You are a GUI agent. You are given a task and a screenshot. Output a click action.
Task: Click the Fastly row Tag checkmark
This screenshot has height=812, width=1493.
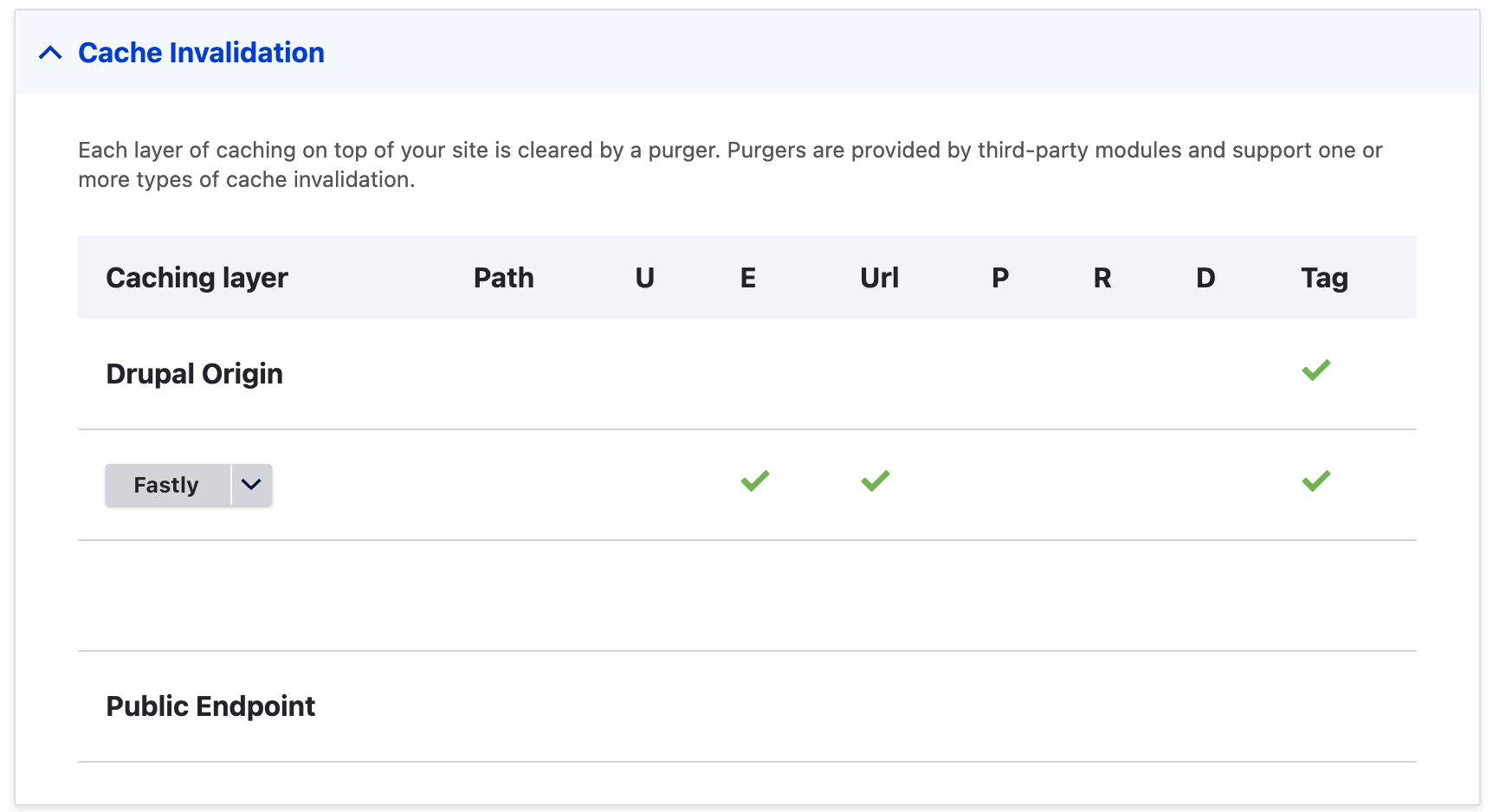tap(1315, 481)
